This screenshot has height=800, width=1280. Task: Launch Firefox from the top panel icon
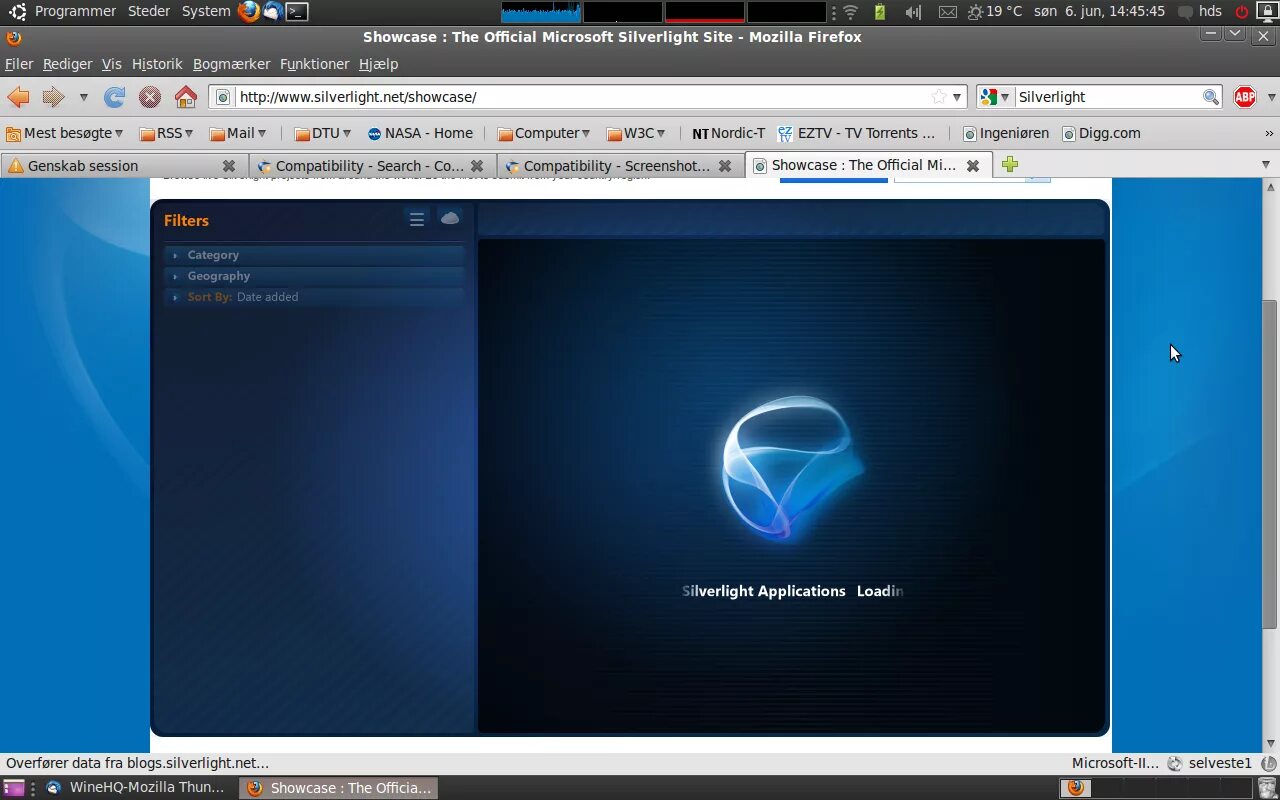(248, 11)
